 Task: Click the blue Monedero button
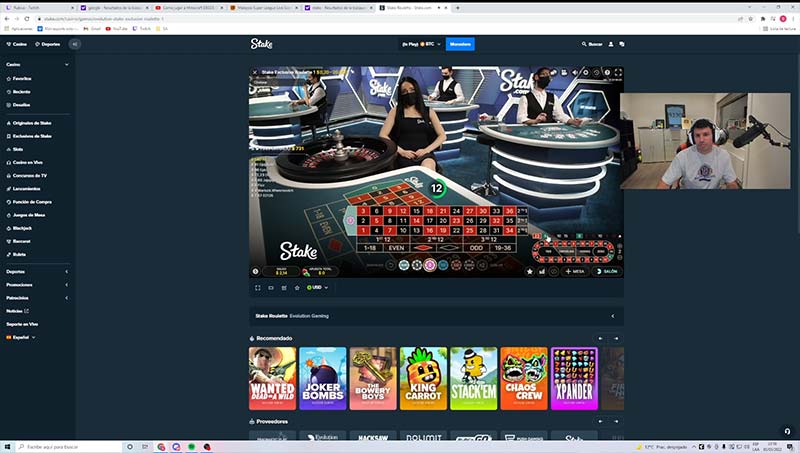coord(460,44)
